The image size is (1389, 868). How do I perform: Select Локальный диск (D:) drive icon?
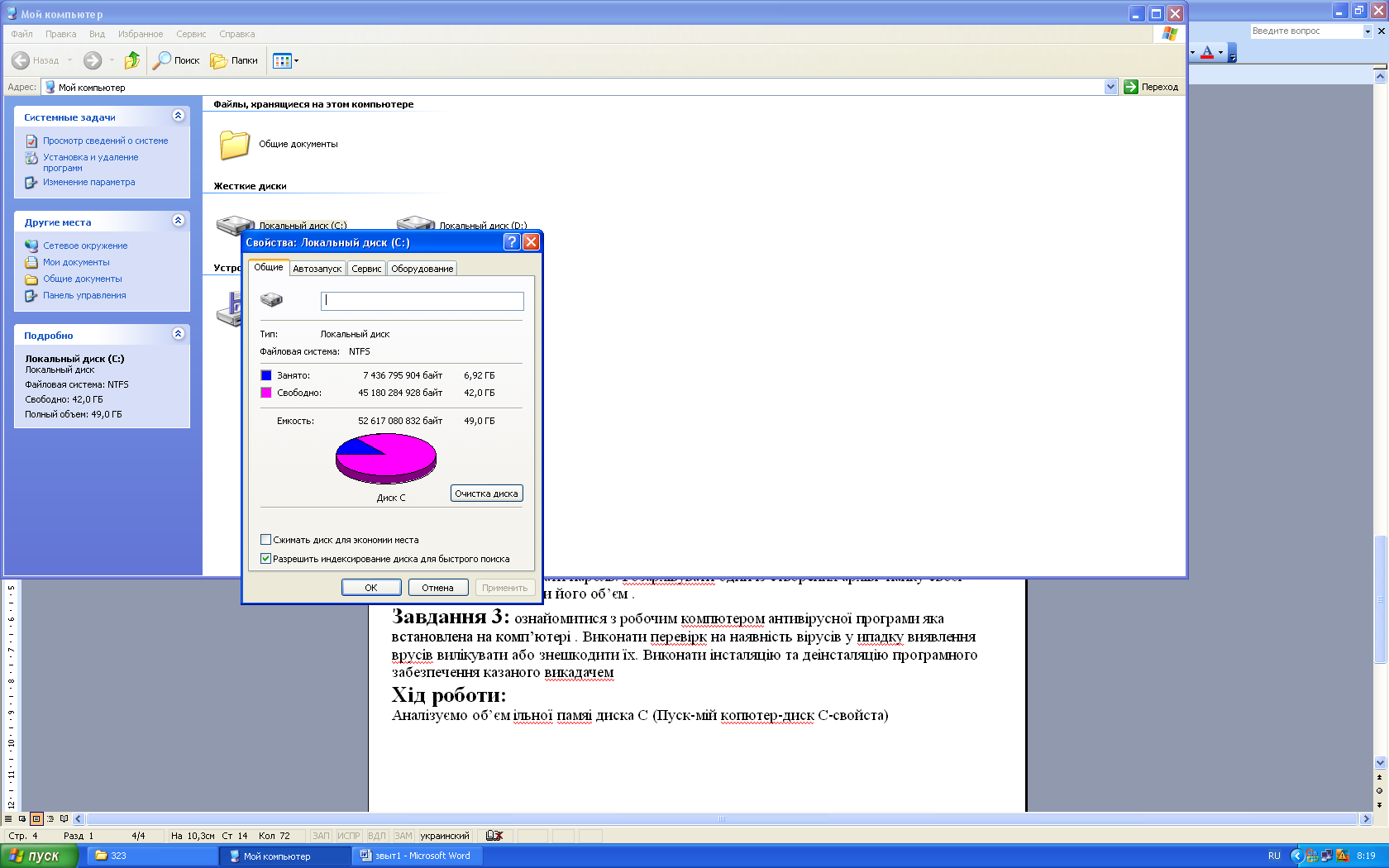(415, 223)
